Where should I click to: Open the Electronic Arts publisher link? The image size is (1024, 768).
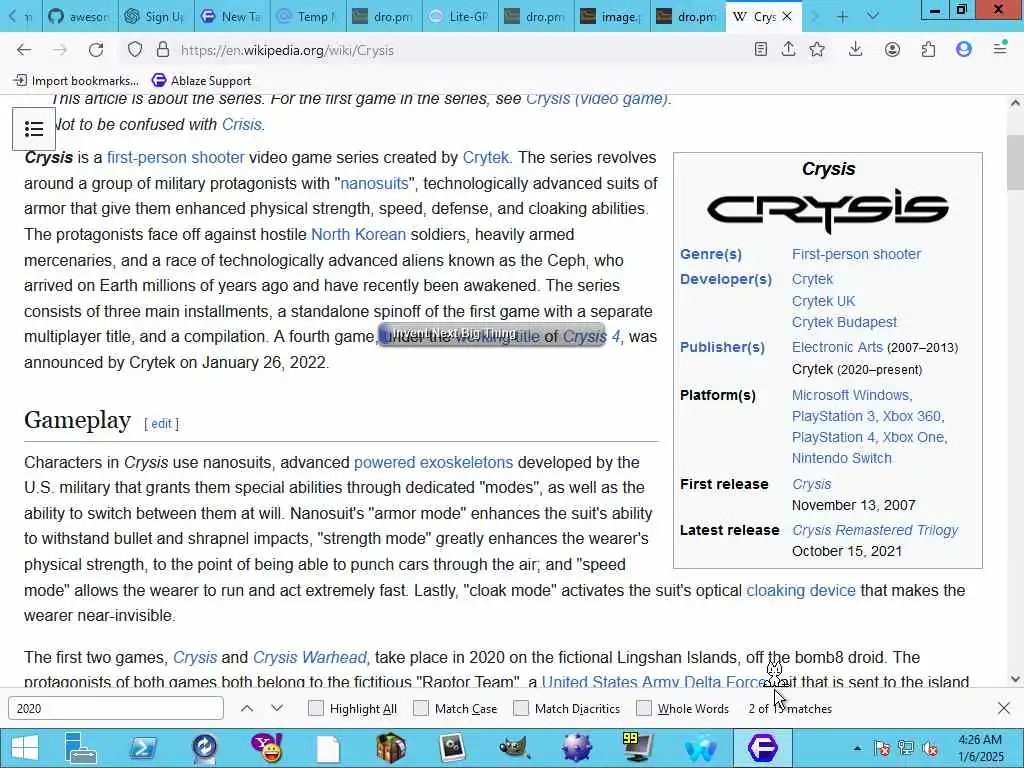[x=837, y=347]
